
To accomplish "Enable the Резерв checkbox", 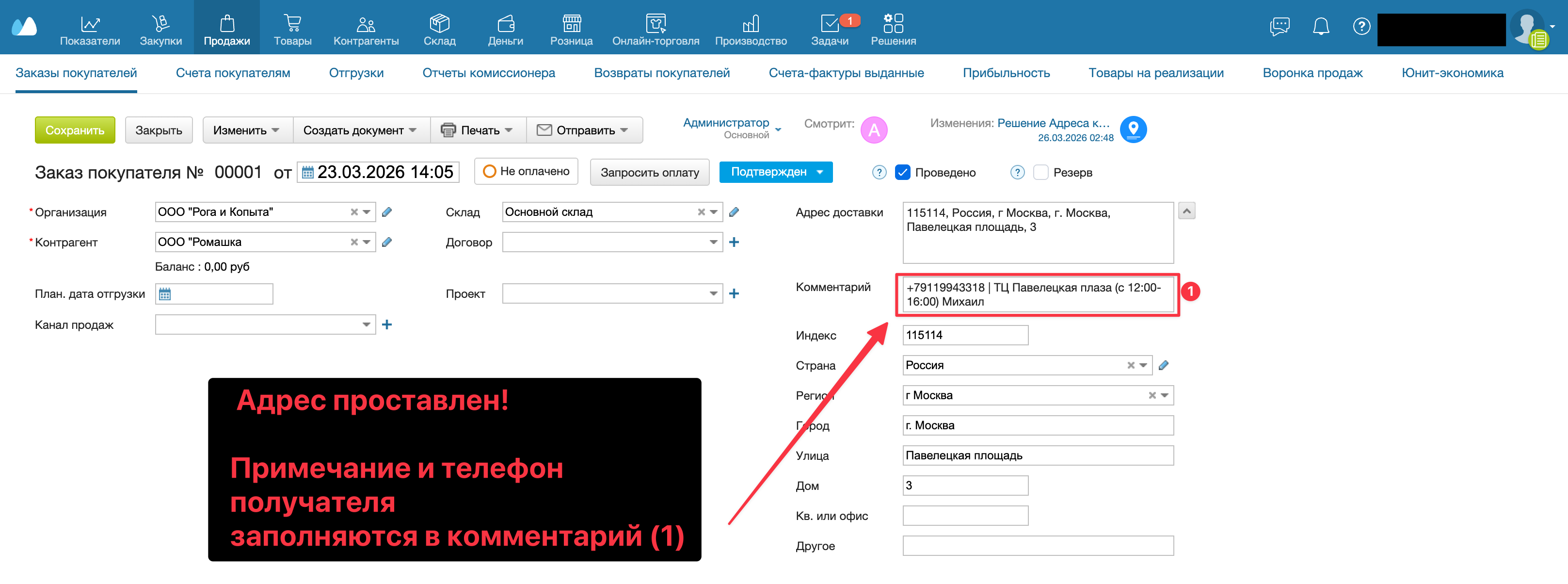I will click(x=1041, y=172).
